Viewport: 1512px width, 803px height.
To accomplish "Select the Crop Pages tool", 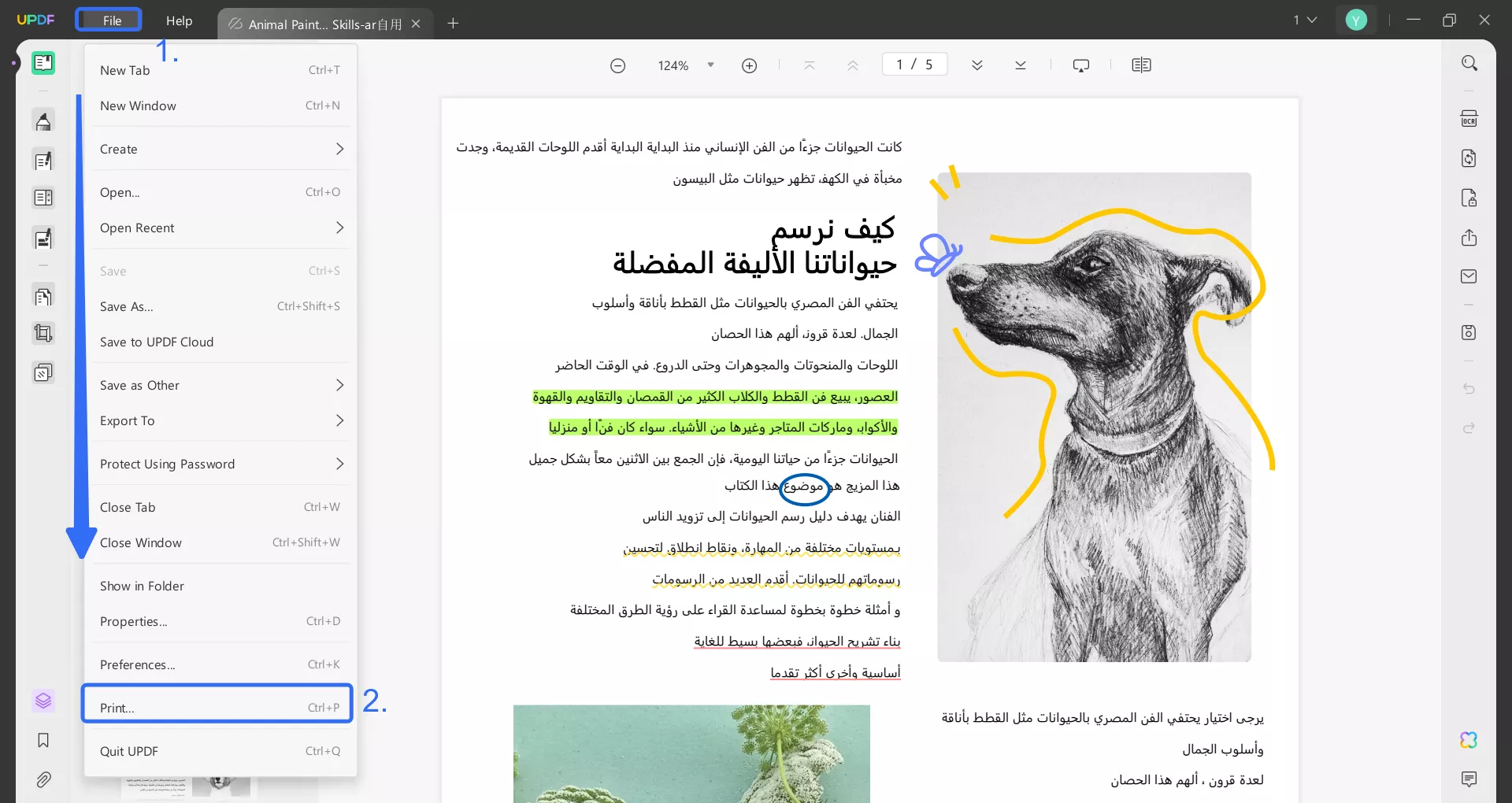I will click(43, 333).
